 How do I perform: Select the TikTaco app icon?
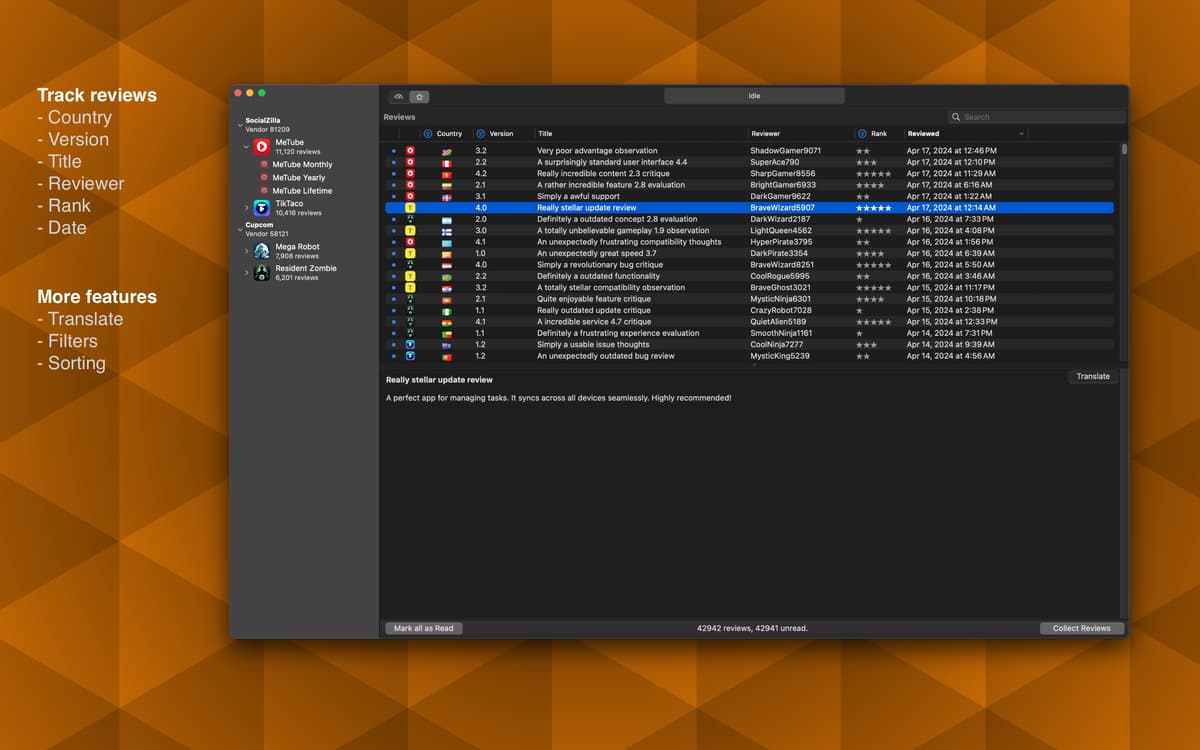coord(261,208)
